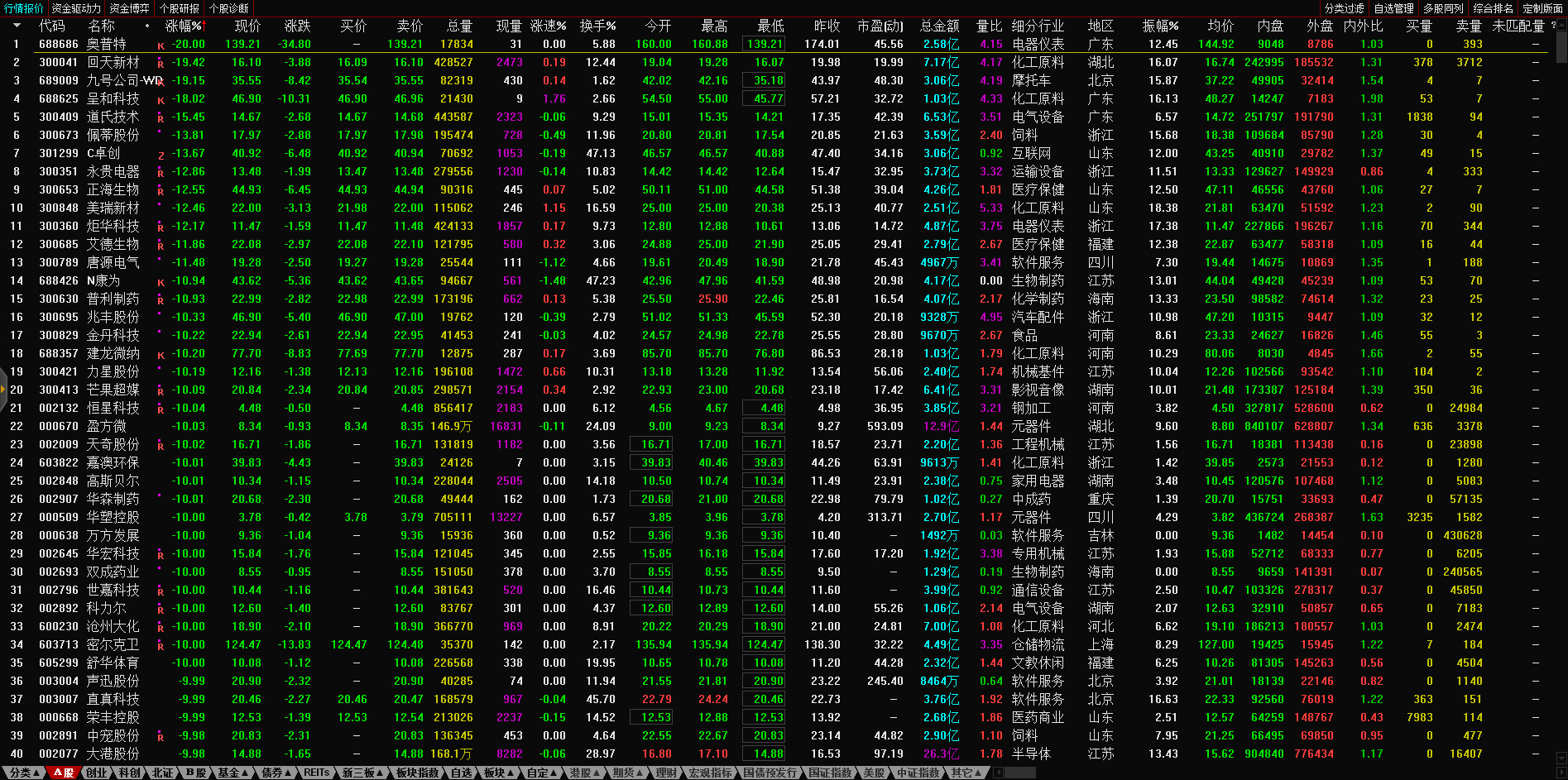Click the scroll-left arrow after bottom tabs

pos(999,773)
